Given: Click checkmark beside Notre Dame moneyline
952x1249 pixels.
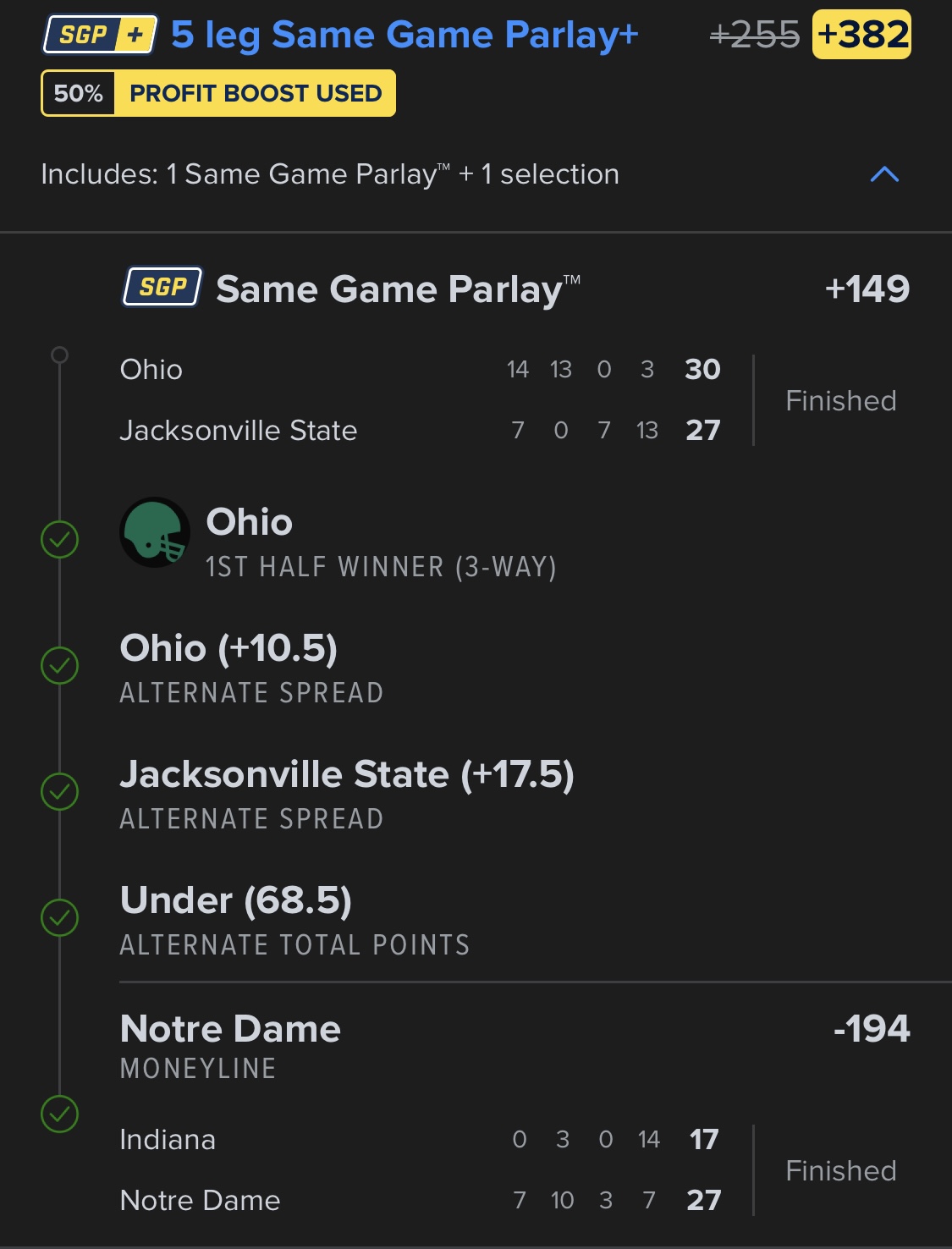Looking at the screenshot, I should point(60,1114).
